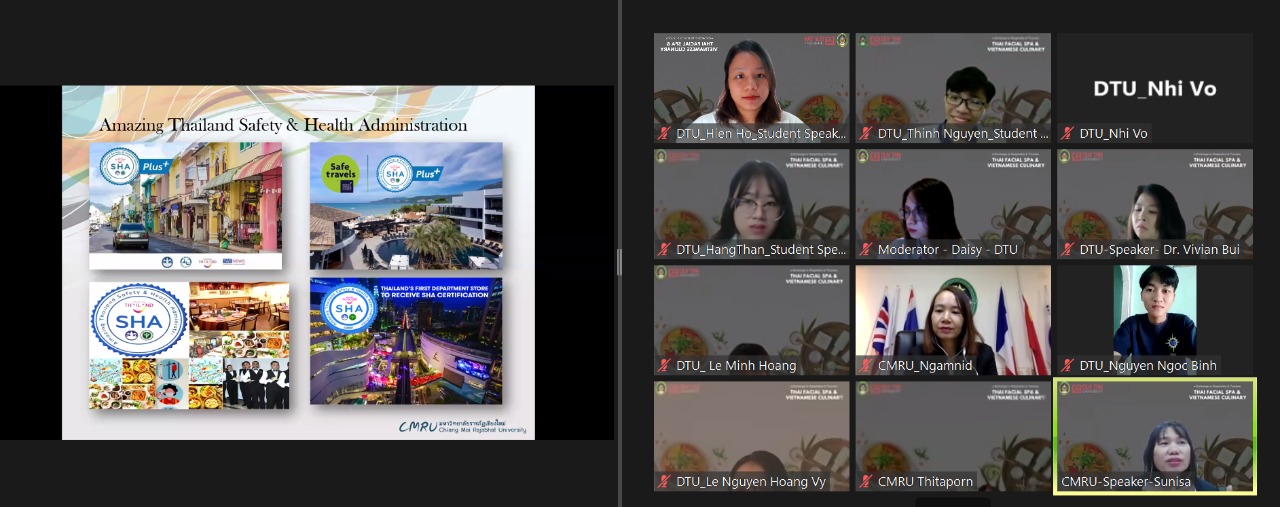Click muted mic icon for DTU_Le Nguyen Hoang Vy
This screenshot has height=507, width=1280.
pos(663,482)
